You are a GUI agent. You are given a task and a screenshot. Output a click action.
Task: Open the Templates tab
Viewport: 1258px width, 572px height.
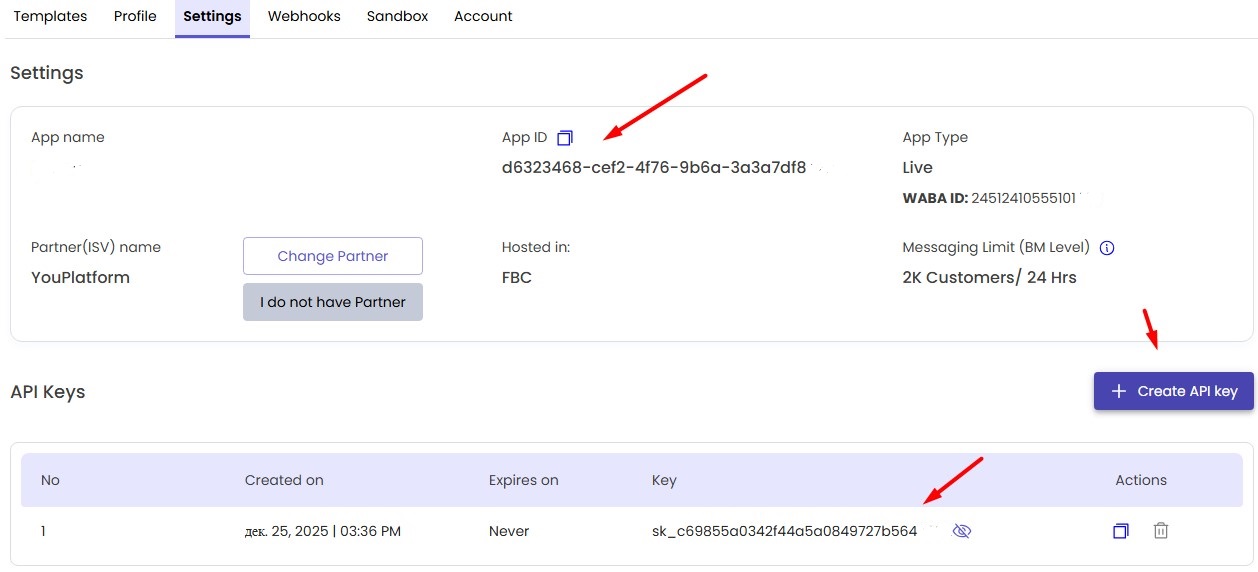[x=50, y=17]
